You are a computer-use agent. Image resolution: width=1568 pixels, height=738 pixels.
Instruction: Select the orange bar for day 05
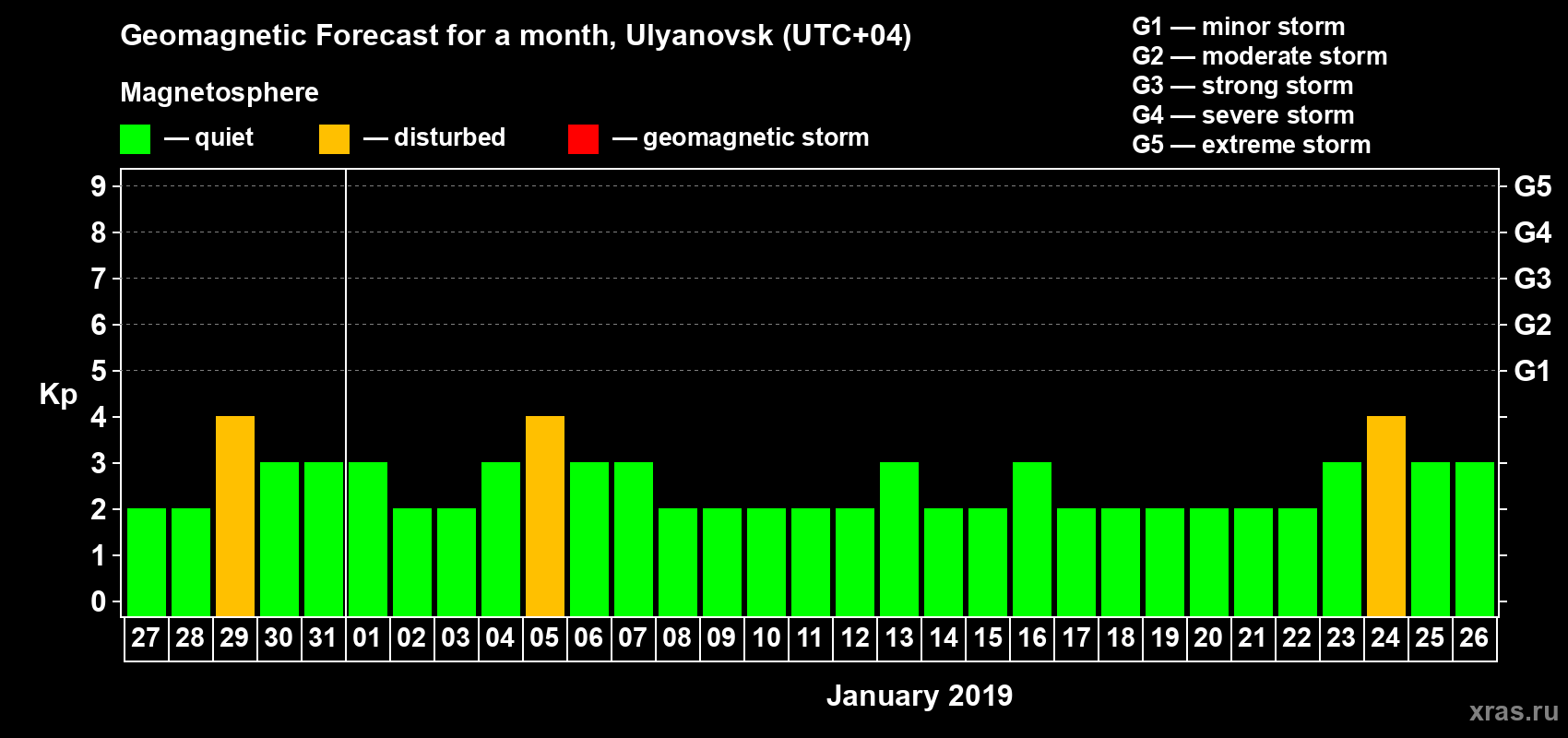coord(545,517)
